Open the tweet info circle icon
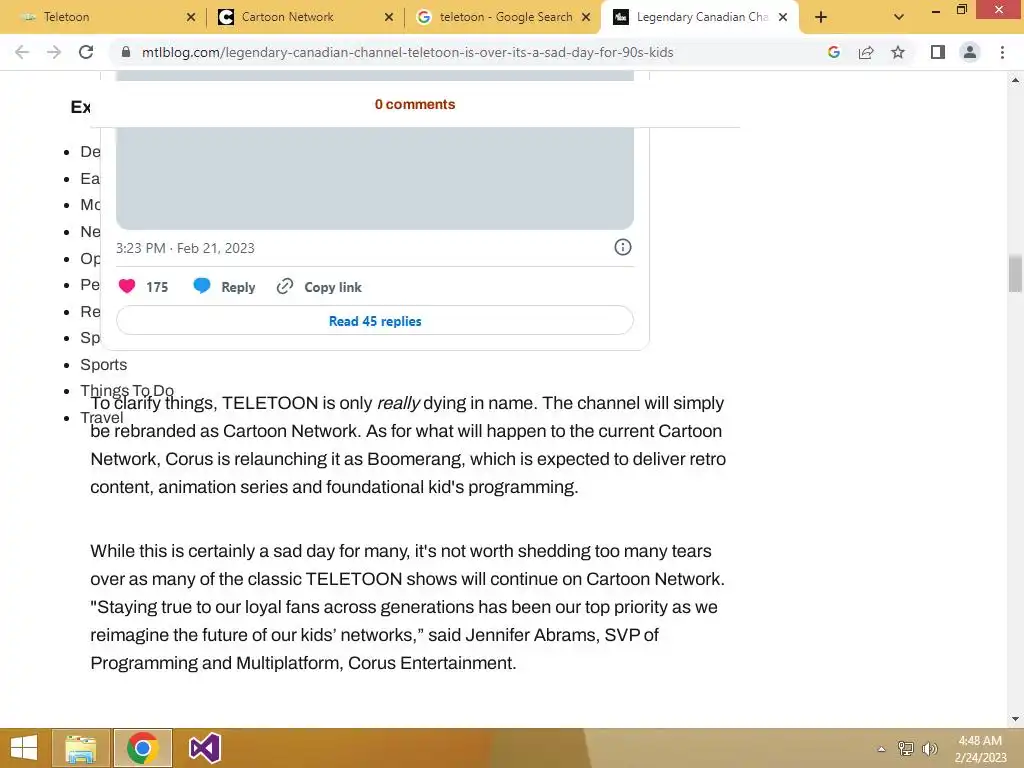This screenshot has height=768, width=1024. click(622, 247)
